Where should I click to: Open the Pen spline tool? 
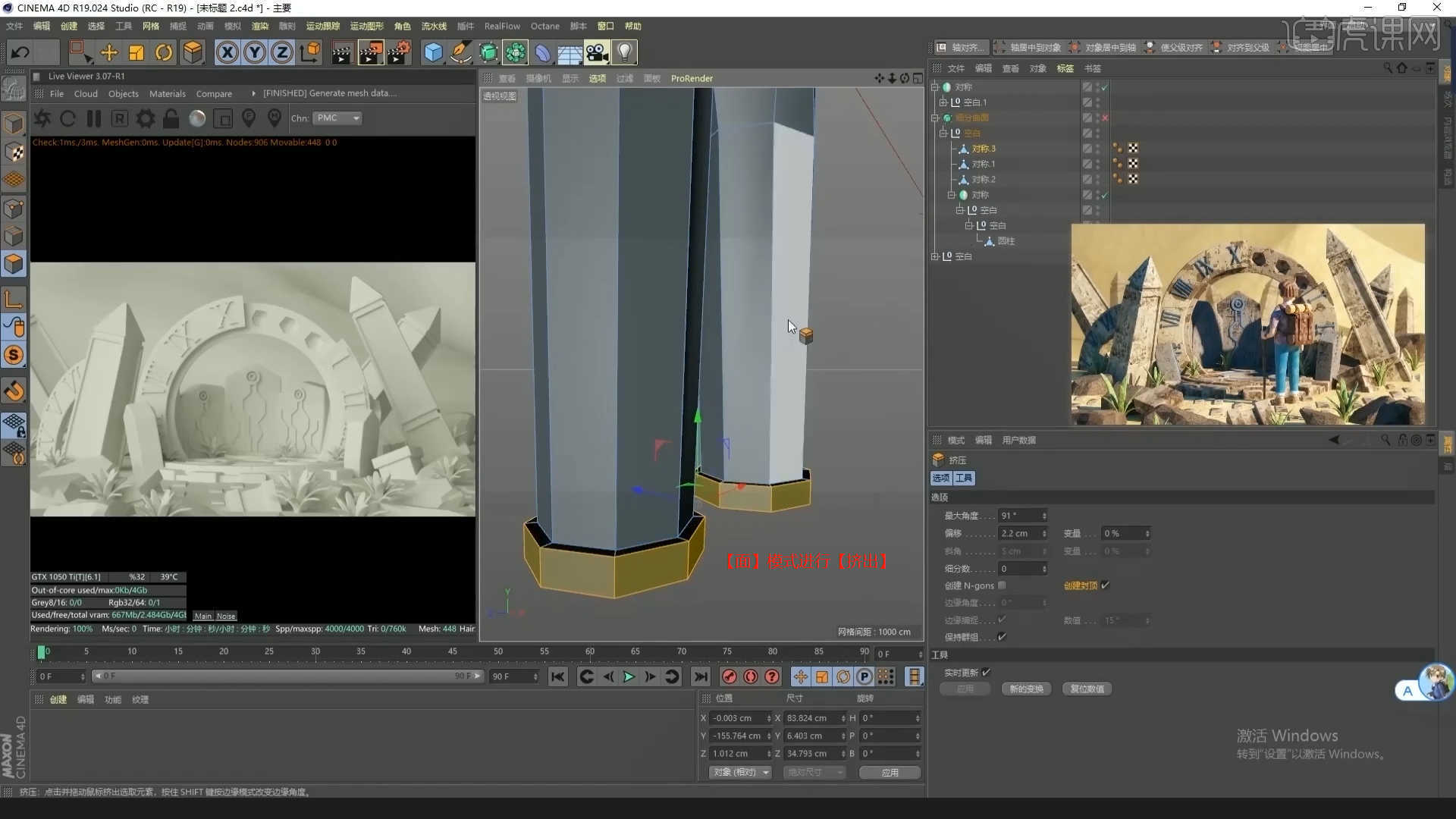[460, 52]
